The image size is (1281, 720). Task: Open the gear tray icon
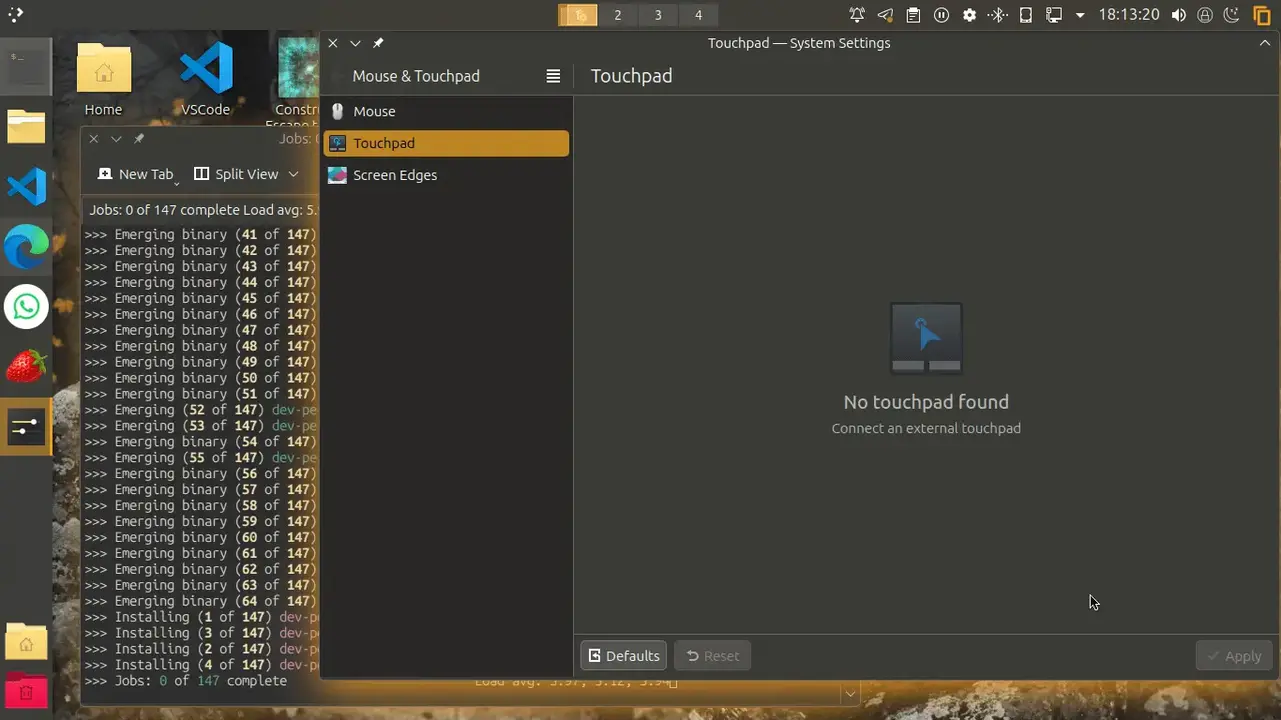[969, 15]
